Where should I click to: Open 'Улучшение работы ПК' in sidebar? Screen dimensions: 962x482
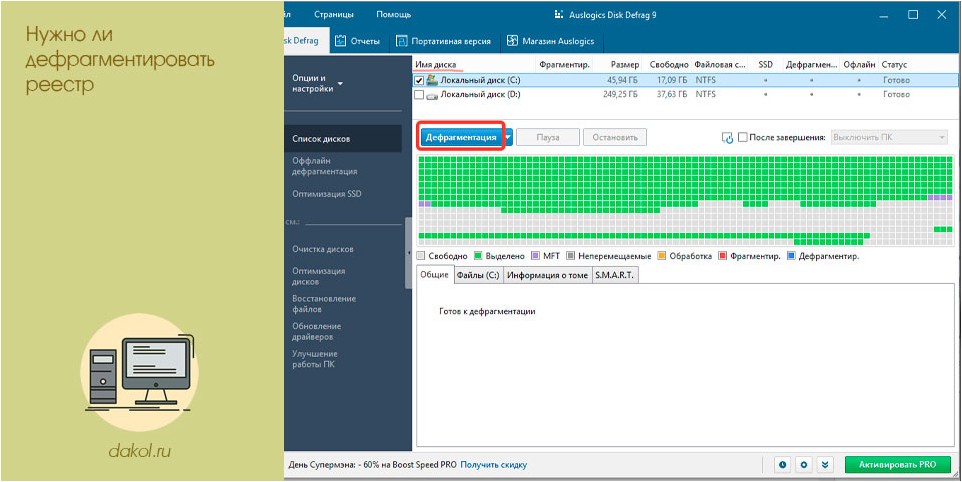[315, 359]
